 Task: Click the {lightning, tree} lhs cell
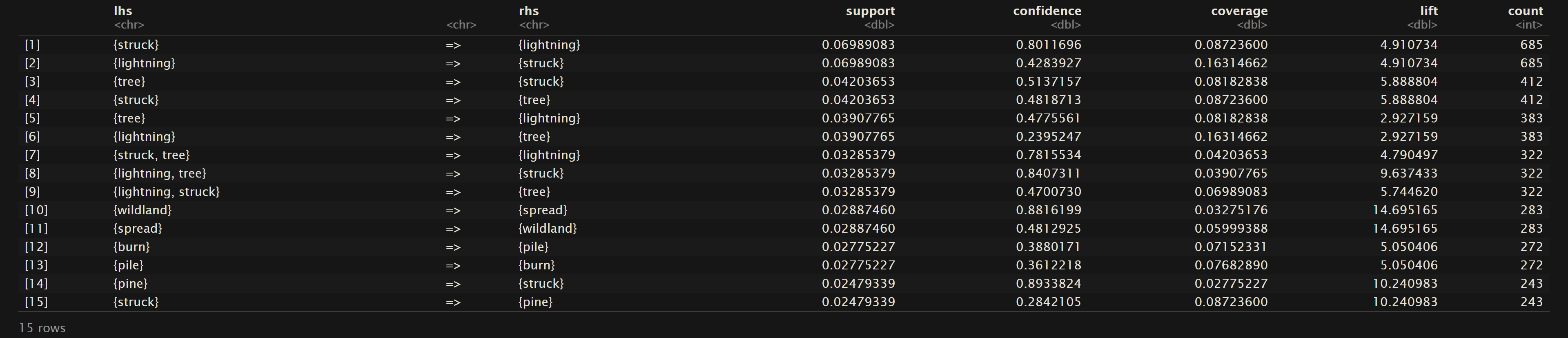[160, 173]
